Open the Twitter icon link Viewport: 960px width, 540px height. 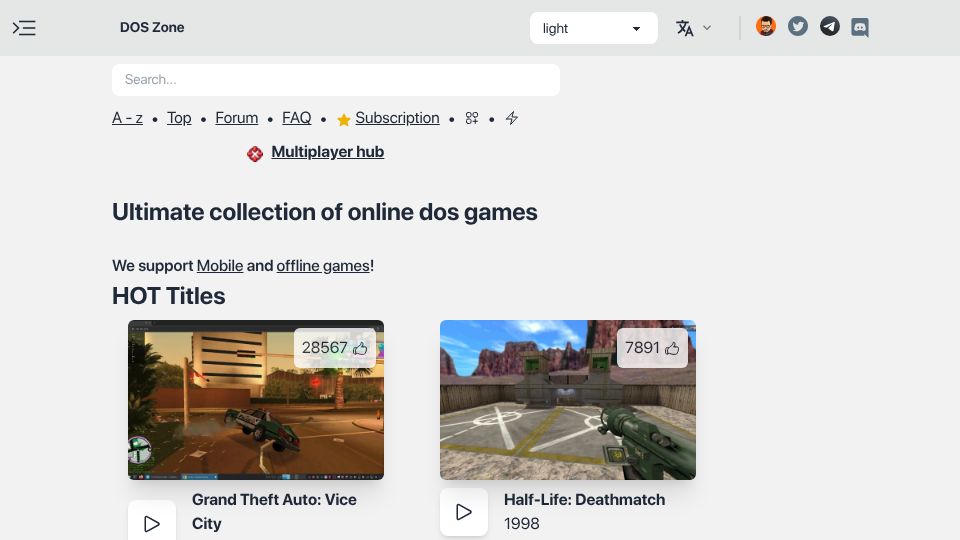(797, 26)
